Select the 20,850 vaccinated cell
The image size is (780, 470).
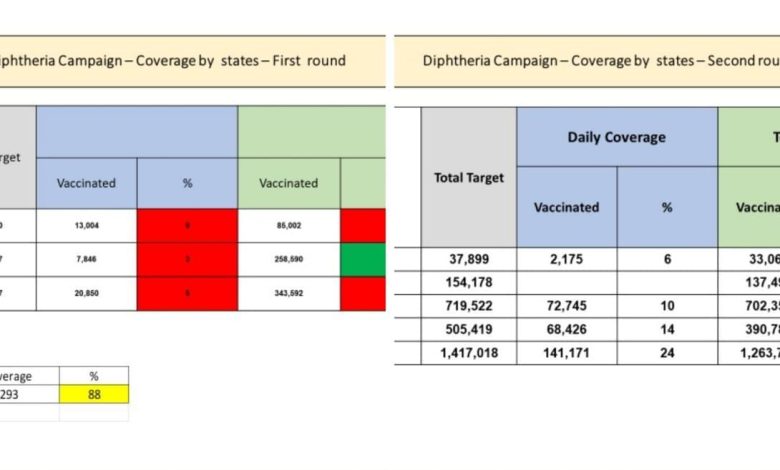(87, 293)
